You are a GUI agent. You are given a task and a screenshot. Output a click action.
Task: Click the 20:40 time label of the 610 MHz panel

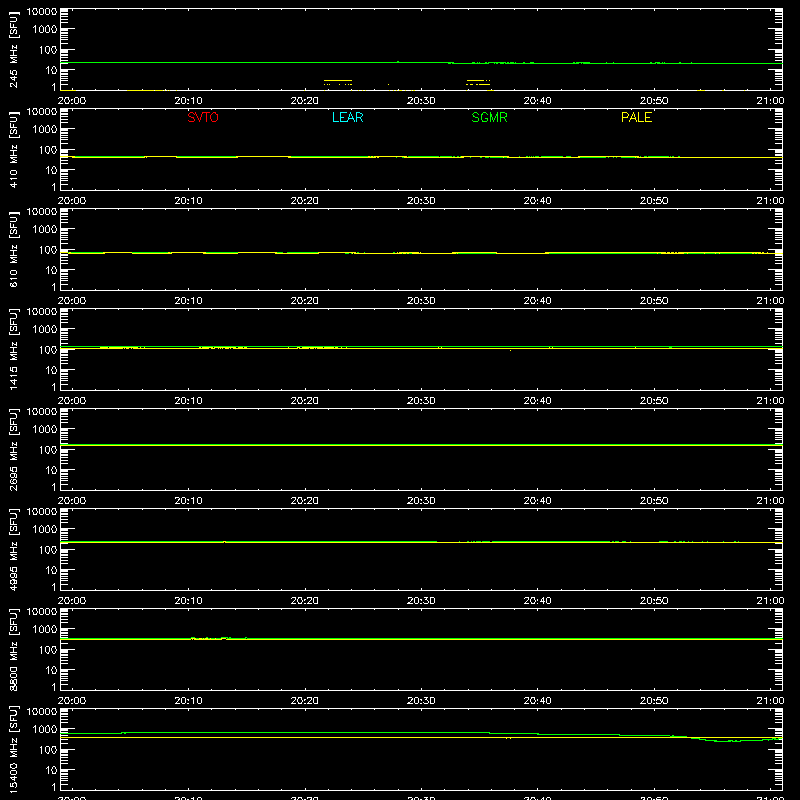click(537, 301)
